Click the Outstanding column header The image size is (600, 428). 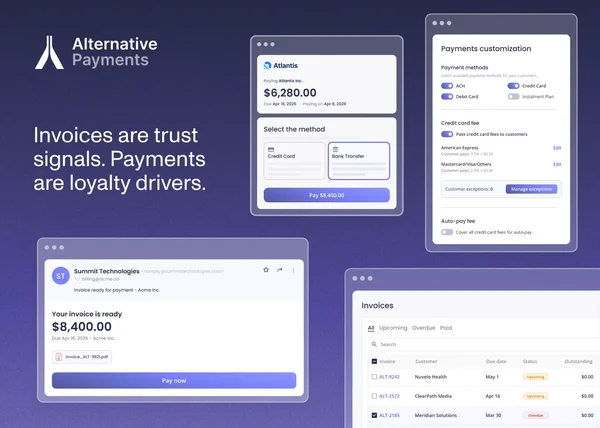(578, 361)
